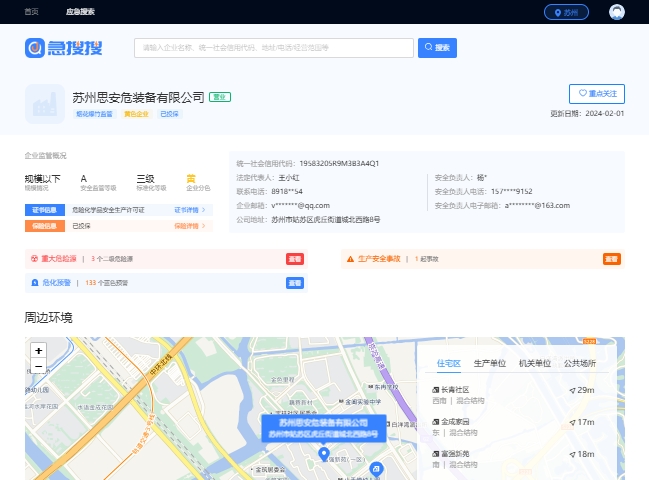Click the 更新日期 2024-02-01 text
Screen dimensions: 649x480
click(587, 113)
